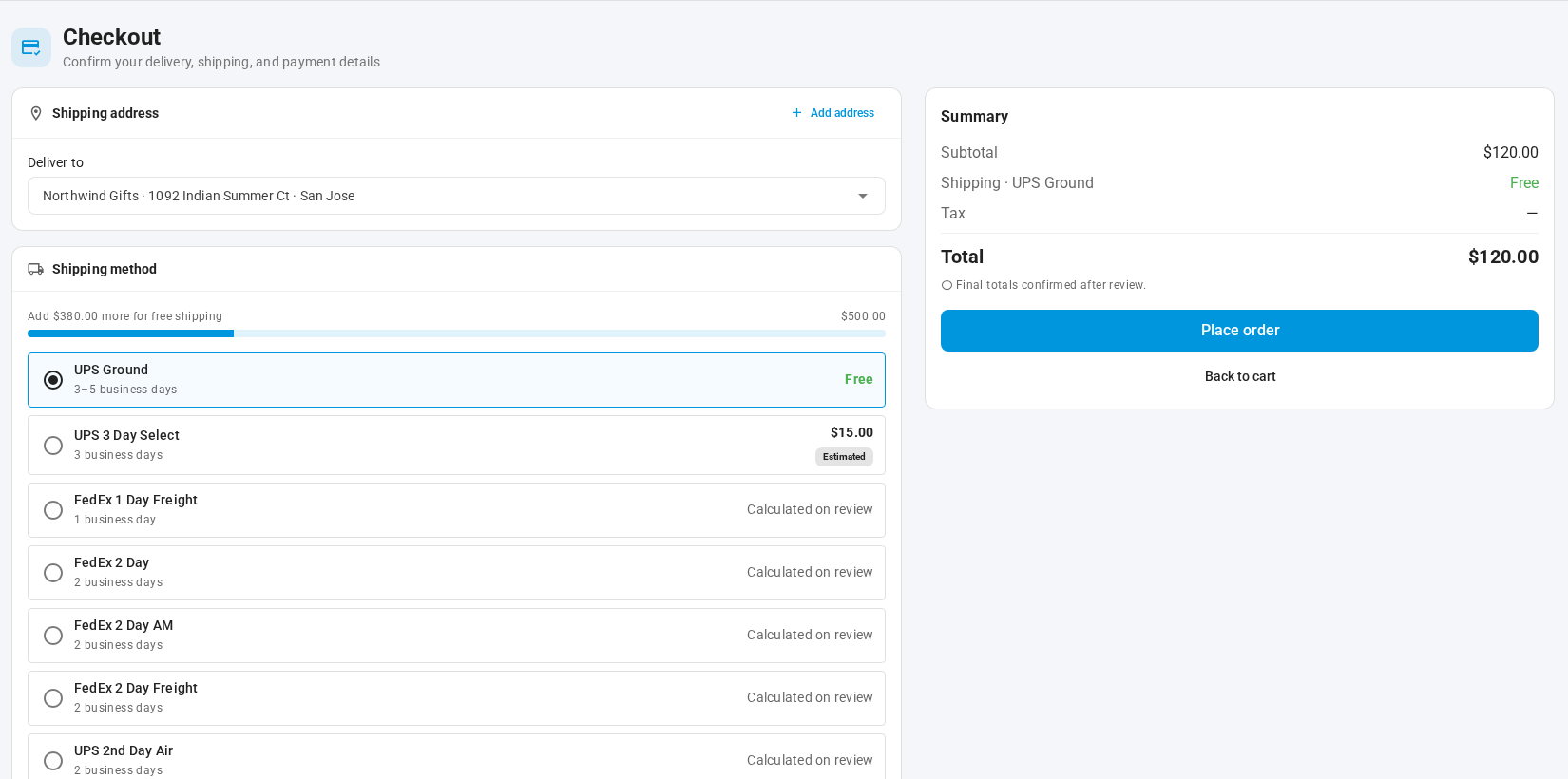Image resolution: width=1568 pixels, height=779 pixels.
Task: Click the Tax label in Summary
Action: point(953,213)
